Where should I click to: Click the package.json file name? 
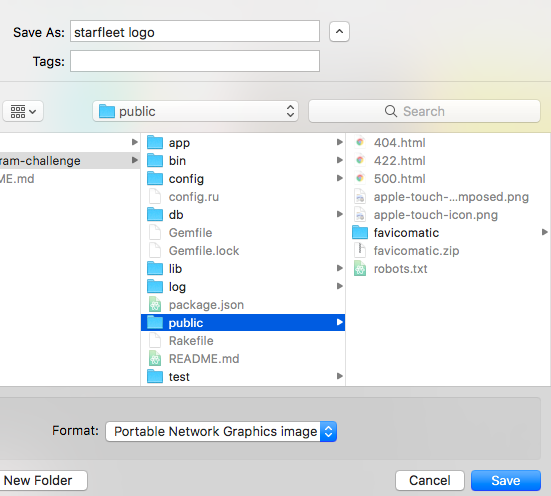click(206, 305)
